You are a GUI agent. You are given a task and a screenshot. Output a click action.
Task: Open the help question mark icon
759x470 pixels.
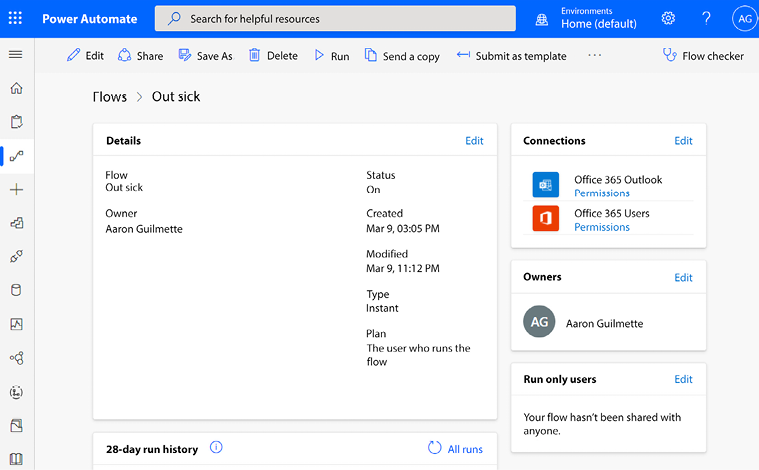[x=706, y=18]
